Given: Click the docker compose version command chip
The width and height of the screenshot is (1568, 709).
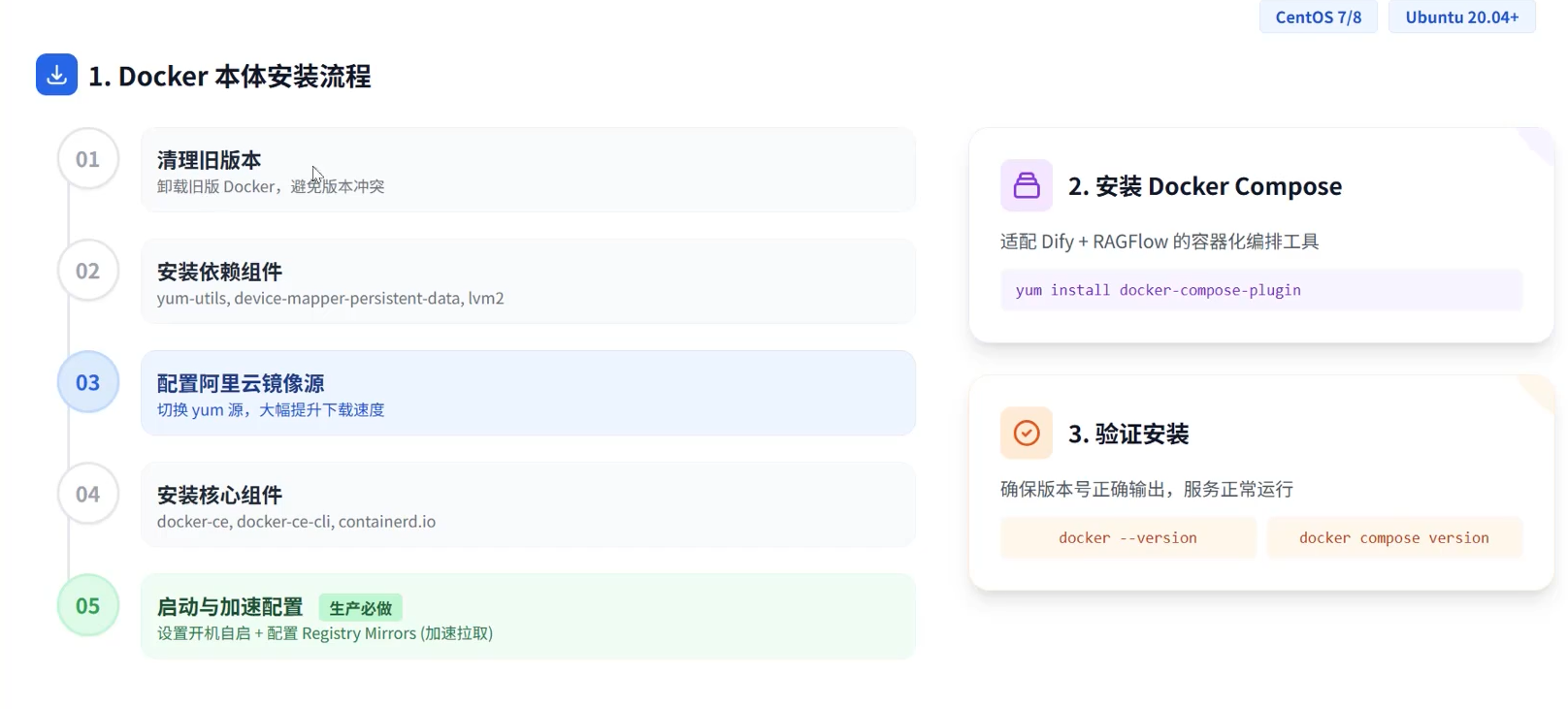Looking at the screenshot, I should pos(1394,537).
